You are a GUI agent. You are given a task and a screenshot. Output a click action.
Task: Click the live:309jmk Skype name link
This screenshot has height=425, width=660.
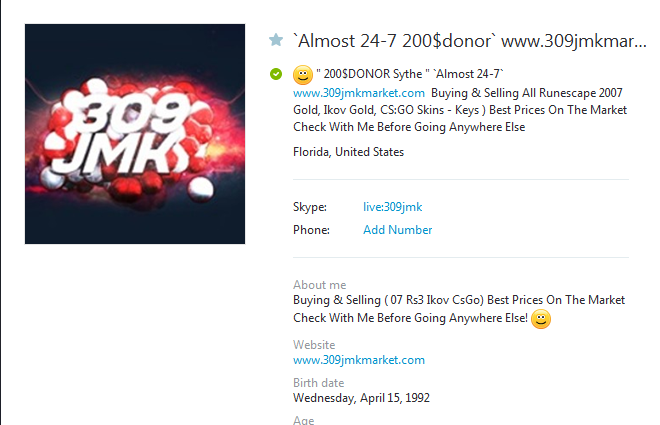[x=392, y=207]
